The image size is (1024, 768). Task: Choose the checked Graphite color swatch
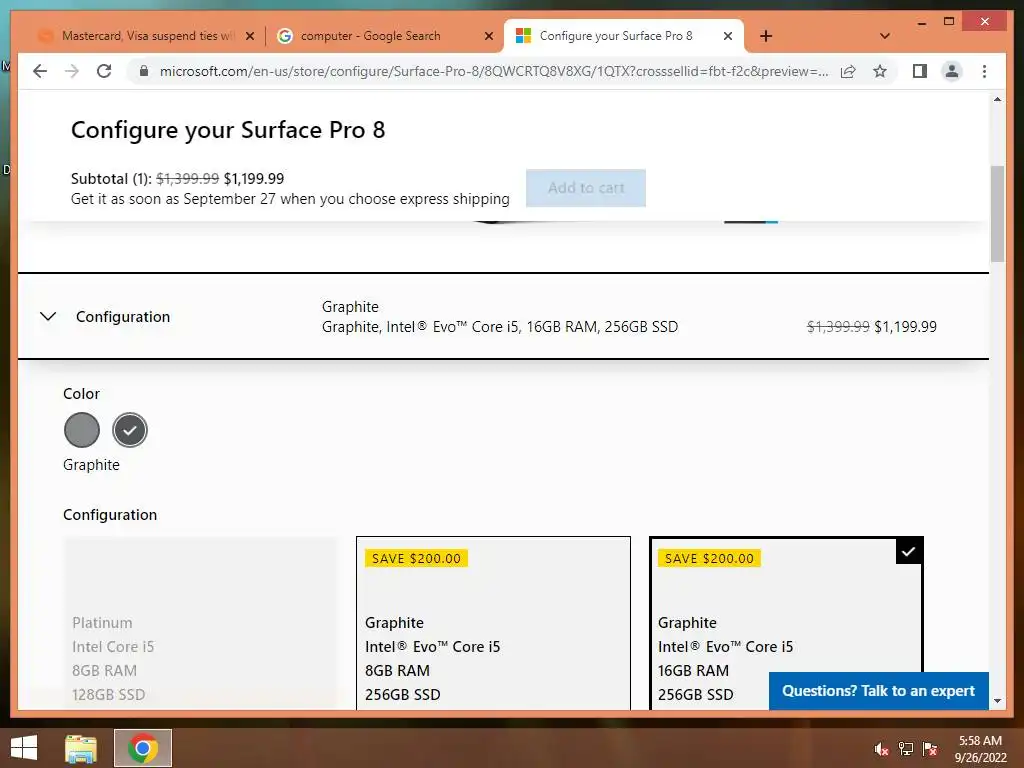click(x=130, y=430)
